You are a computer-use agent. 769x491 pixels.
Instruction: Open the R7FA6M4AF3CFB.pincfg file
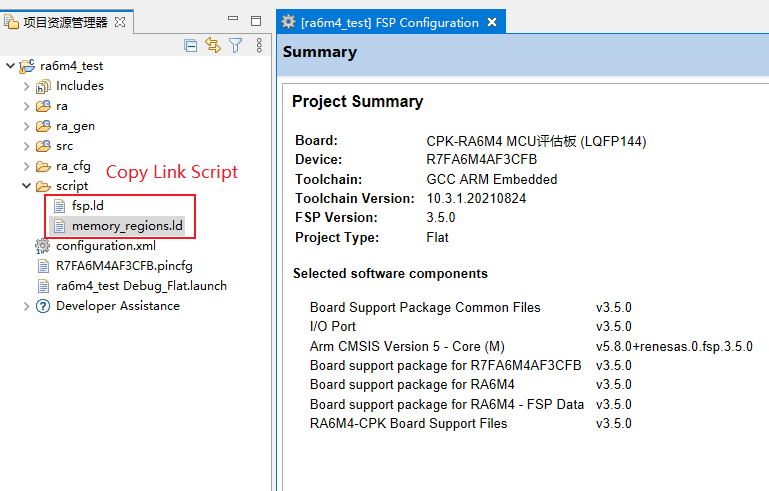coord(127,266)
